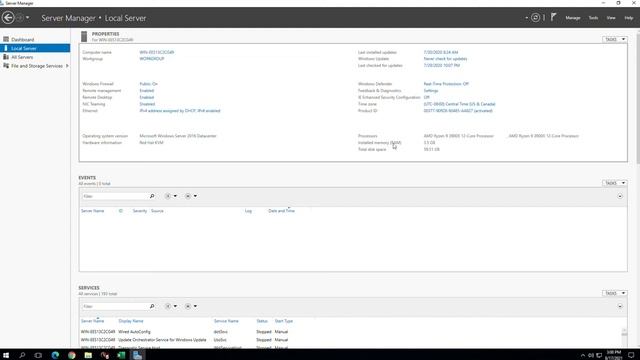Select Update Orchestrator Service for Windows Update row
This screenshot has width=640, height=360.
pyautogui.click(x=350, y=340)
